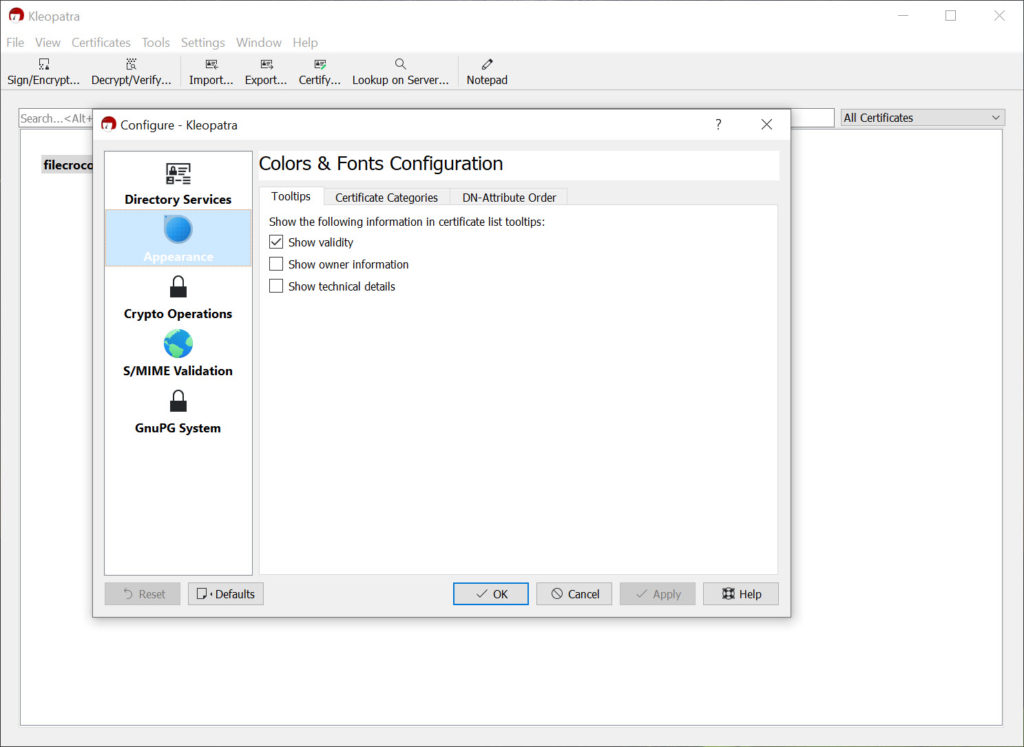Image resolution: width=1024 pixels, height=747 pixels.
Task: Click the question mark help button in the dialog title
Action: tap(718, 125)
